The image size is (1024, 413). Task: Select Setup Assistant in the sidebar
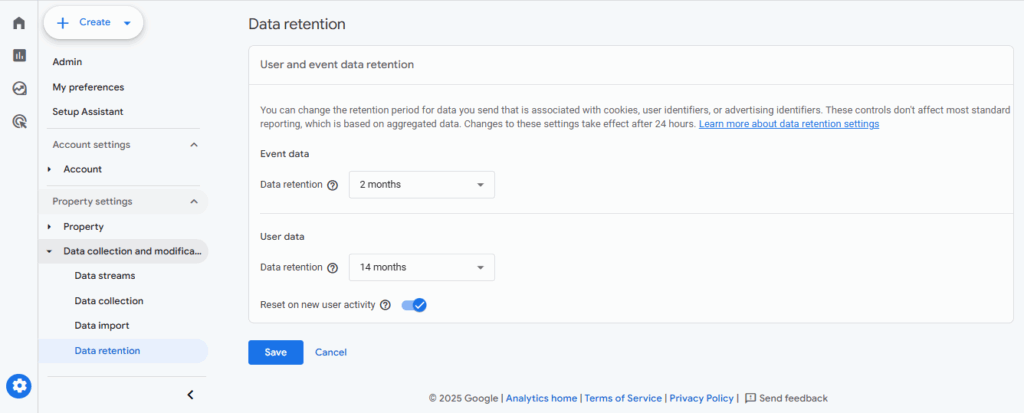click(88, 112)
